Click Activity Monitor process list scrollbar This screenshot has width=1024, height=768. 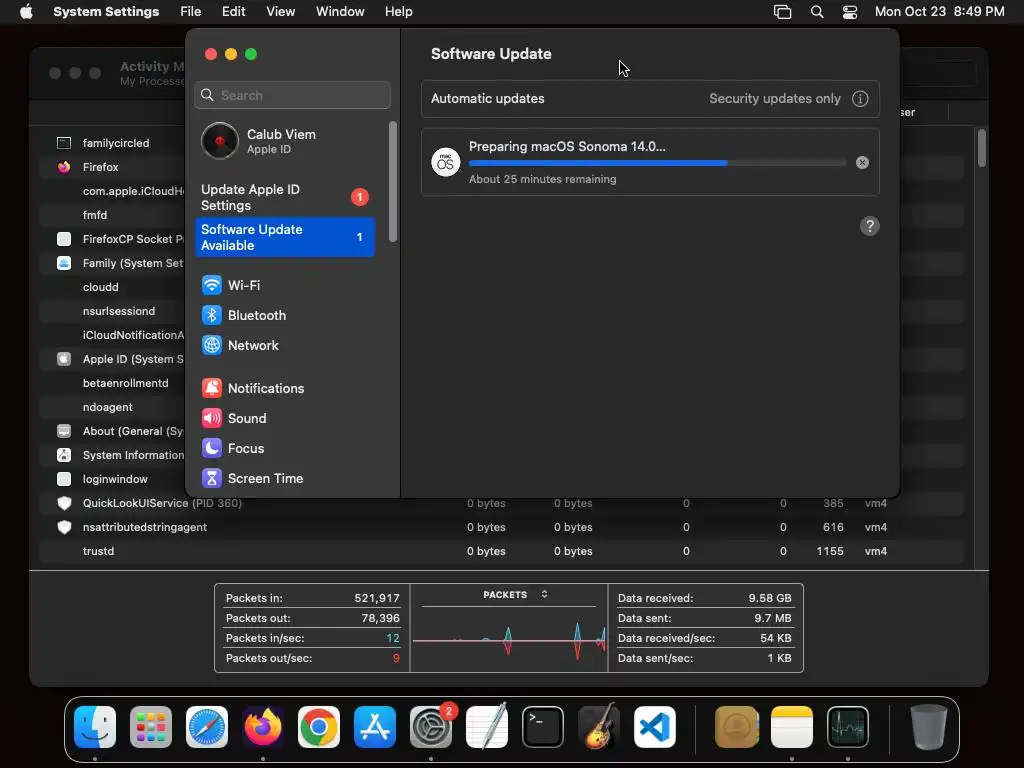point(982,148)
